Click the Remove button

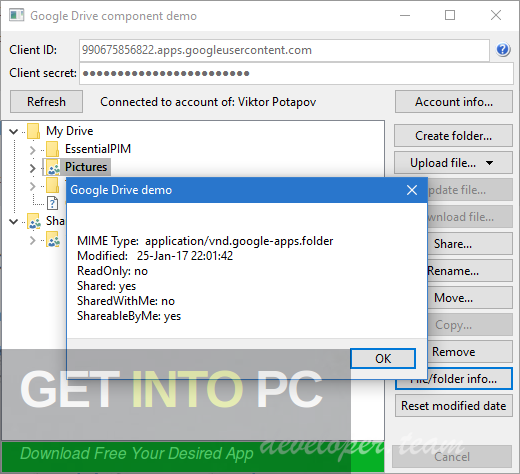[470, 352]
